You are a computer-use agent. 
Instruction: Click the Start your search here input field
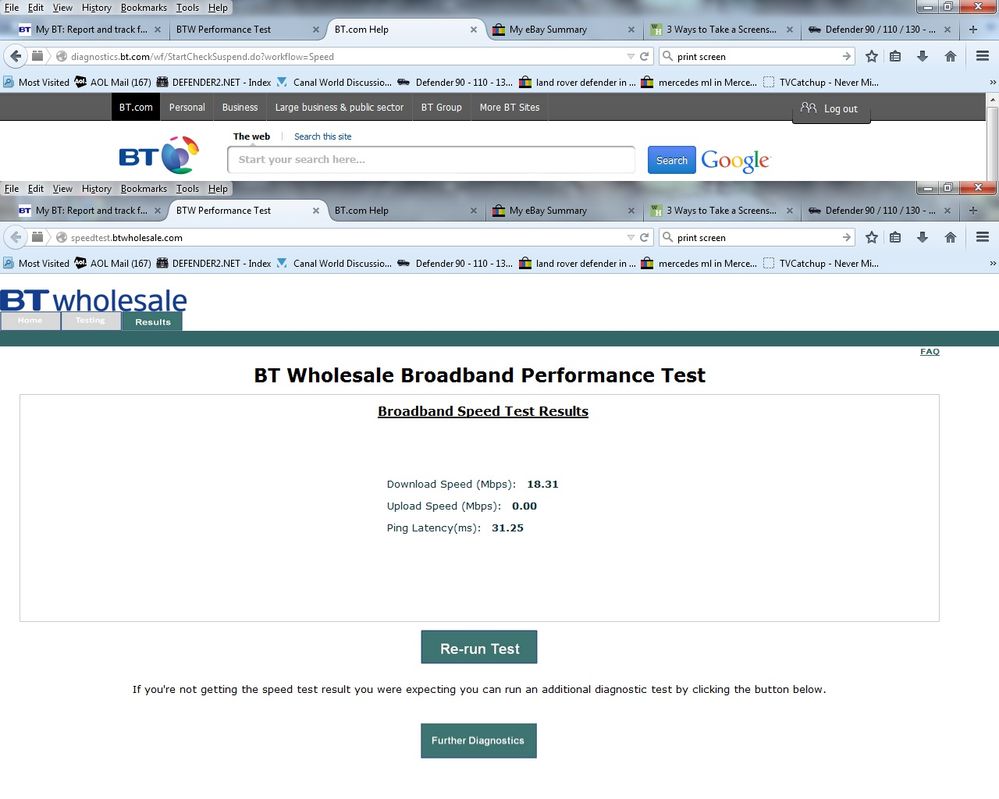[x=431, y=159]
